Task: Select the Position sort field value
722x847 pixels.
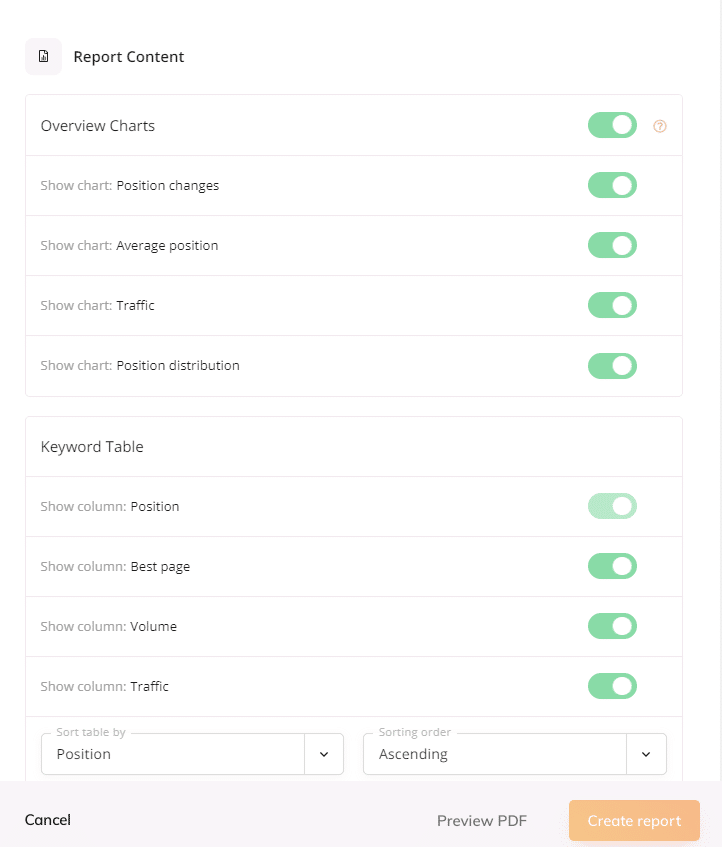Action: tap(173, 754)
